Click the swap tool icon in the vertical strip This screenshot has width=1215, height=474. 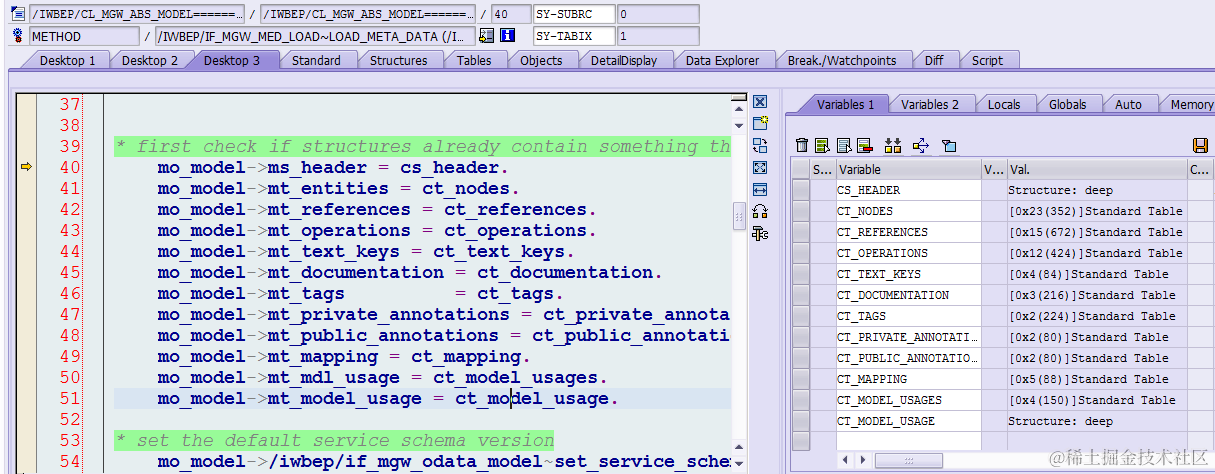coord(760,146)
